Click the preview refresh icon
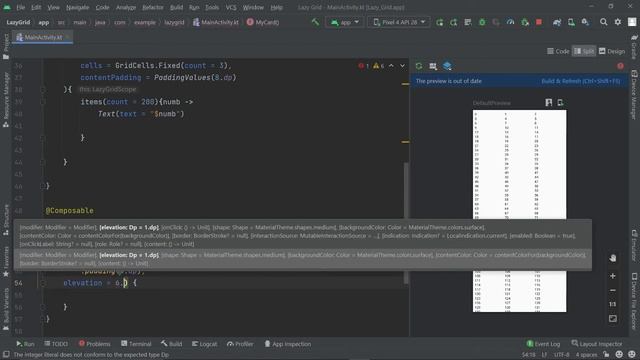The height and width of the screenshot is (360, 640). [419, 66]
